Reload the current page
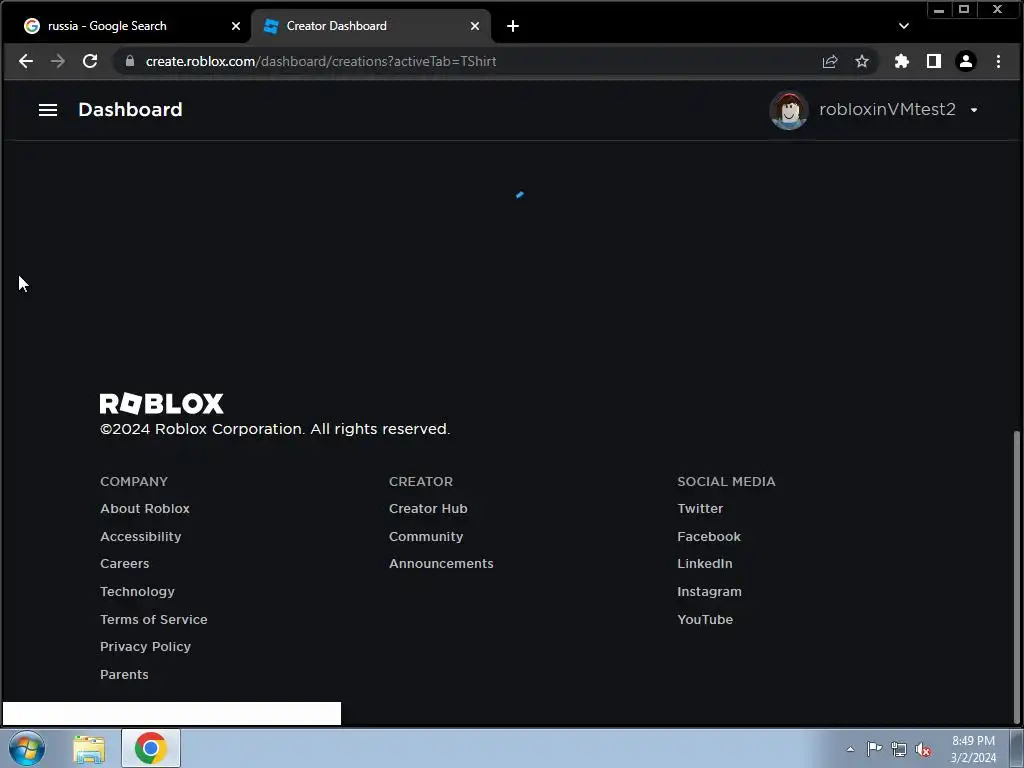 pos(90,61)
